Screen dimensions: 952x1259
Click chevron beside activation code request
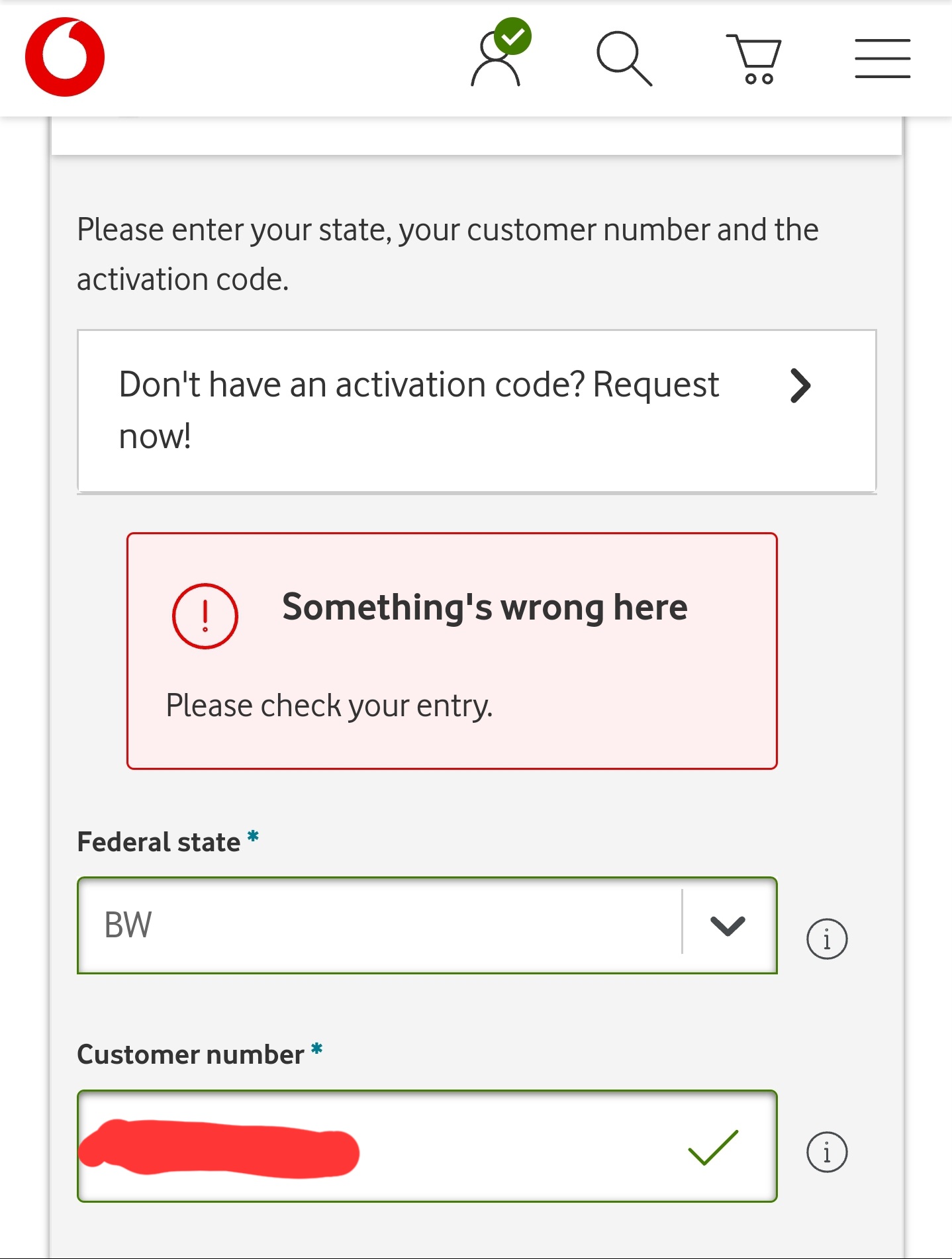pyautogui.click(x=800, y=386)
